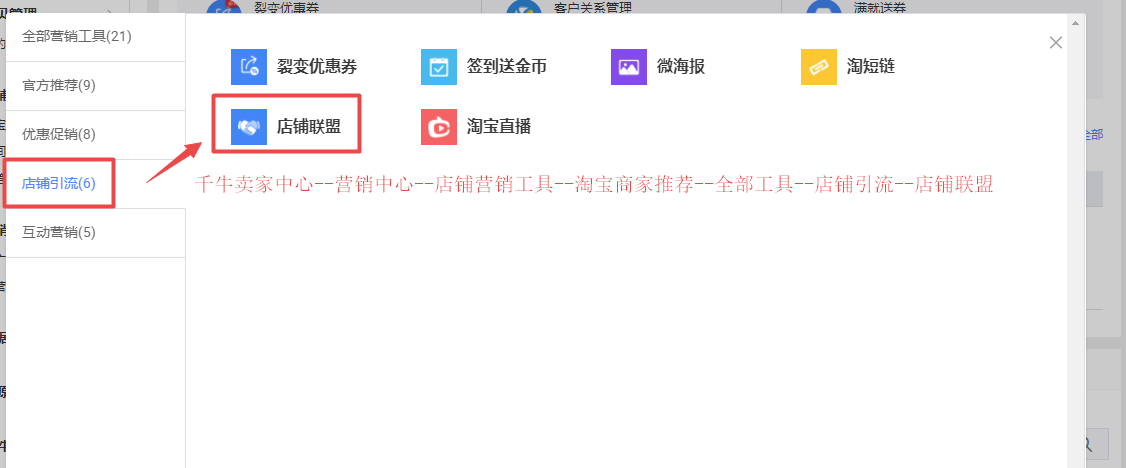Select the 互动营销(5) tab

(96, 233)
